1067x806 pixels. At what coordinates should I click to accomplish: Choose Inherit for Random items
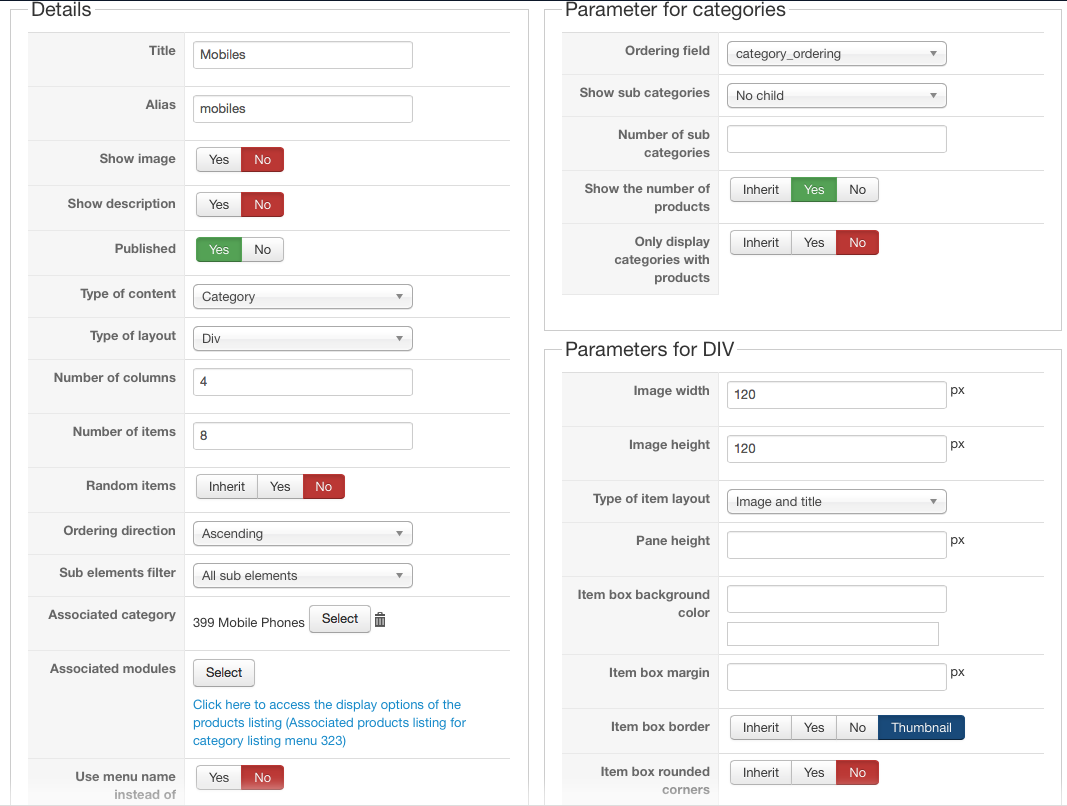[227, 487]
